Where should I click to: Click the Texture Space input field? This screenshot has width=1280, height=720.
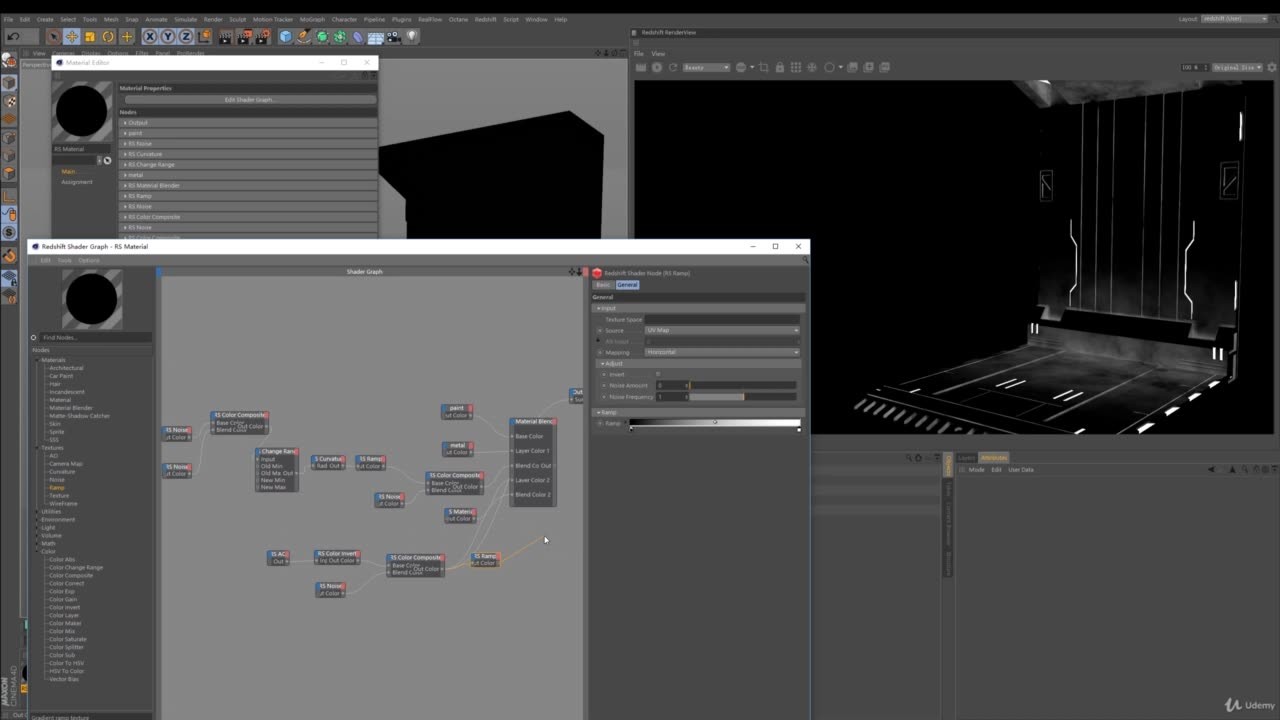722,320
